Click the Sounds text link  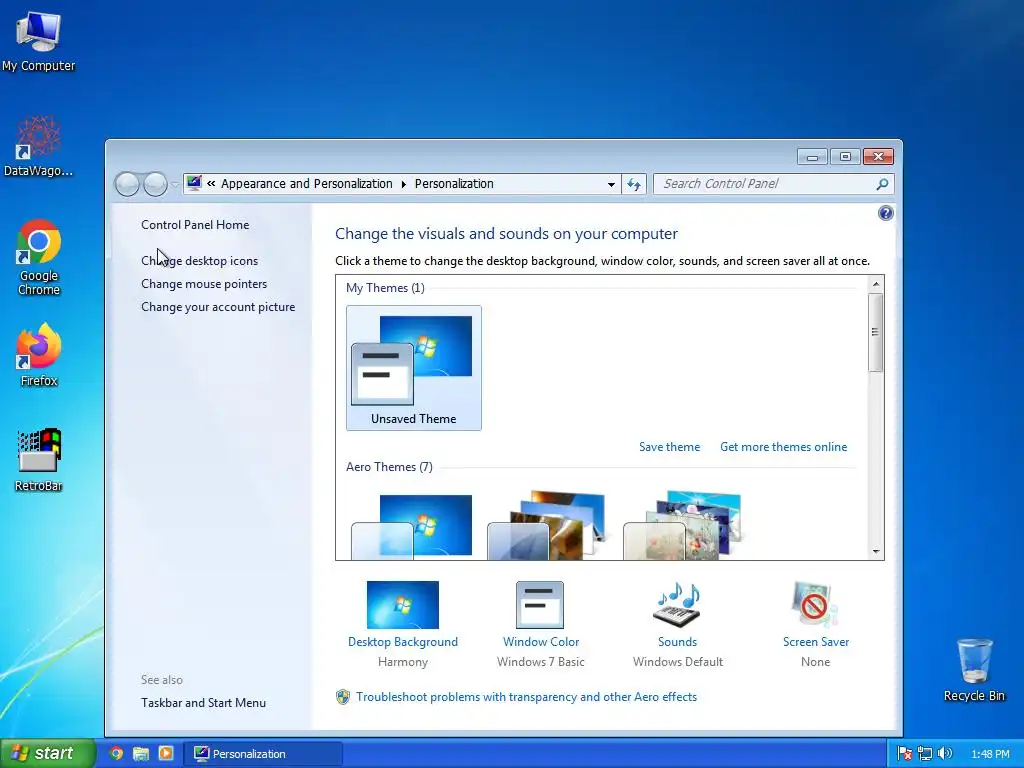pos(677,642)
